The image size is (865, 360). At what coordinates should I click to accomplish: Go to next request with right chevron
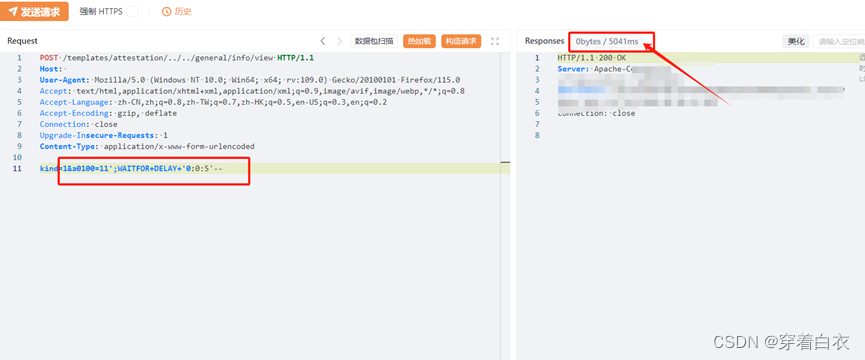[x=339, y=41]
